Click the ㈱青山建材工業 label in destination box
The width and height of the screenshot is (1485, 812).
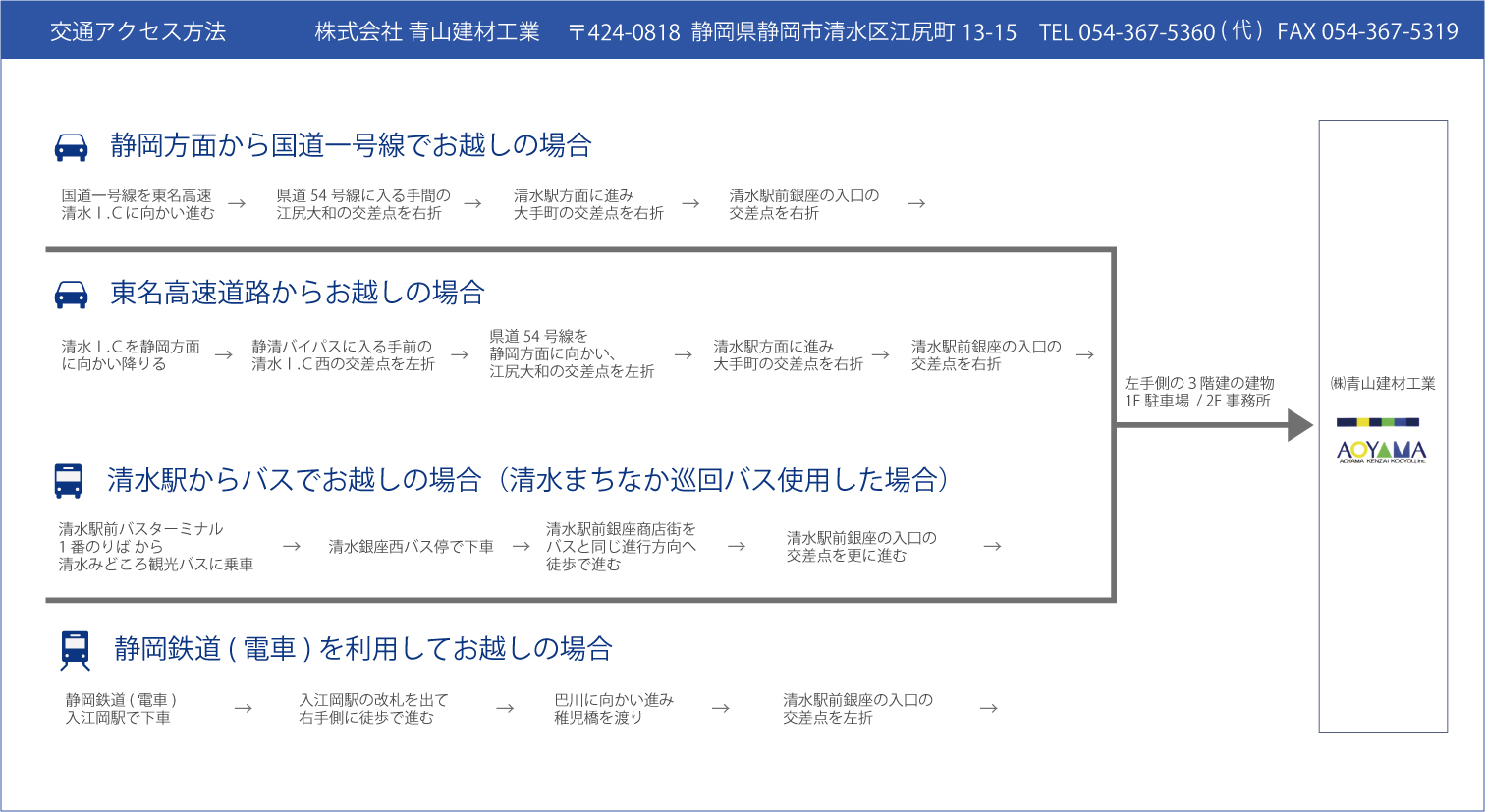pyautogui.click(x=1383, y=384)
